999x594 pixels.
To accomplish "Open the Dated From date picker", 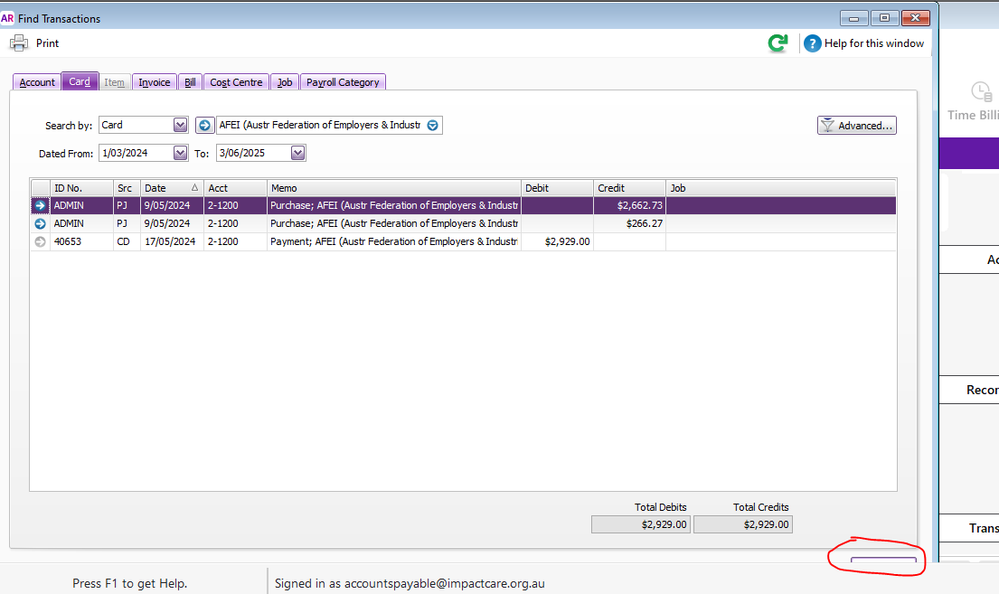I will pos(180,153).
